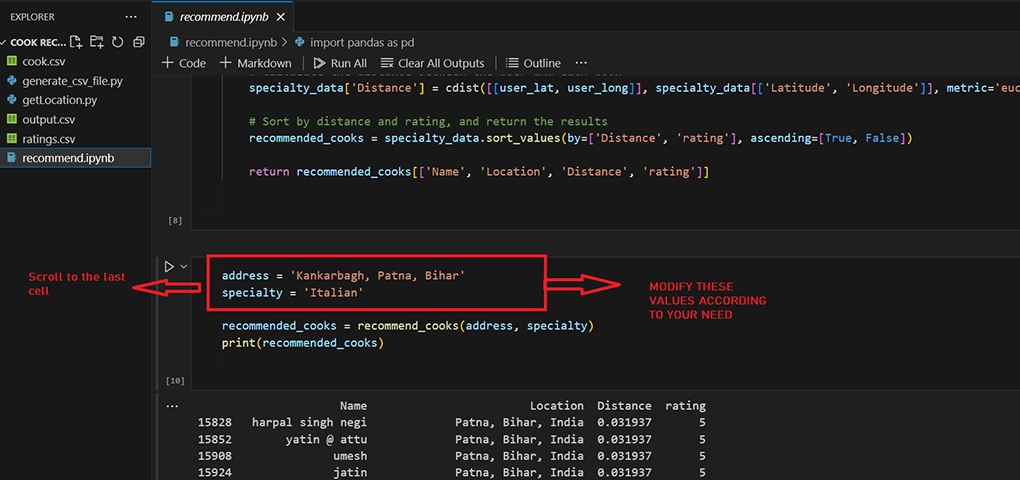
Task: Refresh the Explorer file list
Action: click(118, 42)
